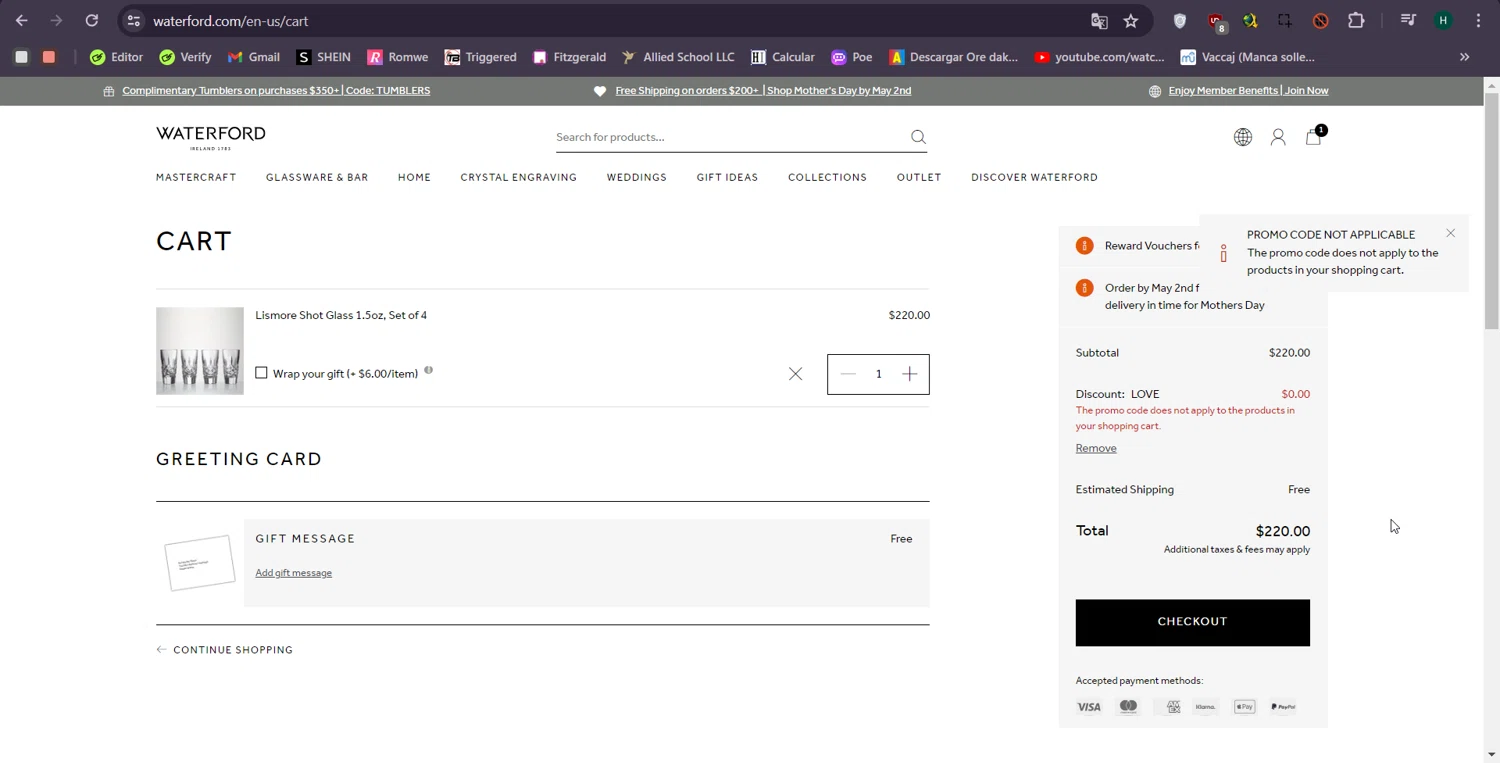Viewport: 1500px width, 763px height.
Task: Click the Checkout button
Action: click(x=1192, y=622)
